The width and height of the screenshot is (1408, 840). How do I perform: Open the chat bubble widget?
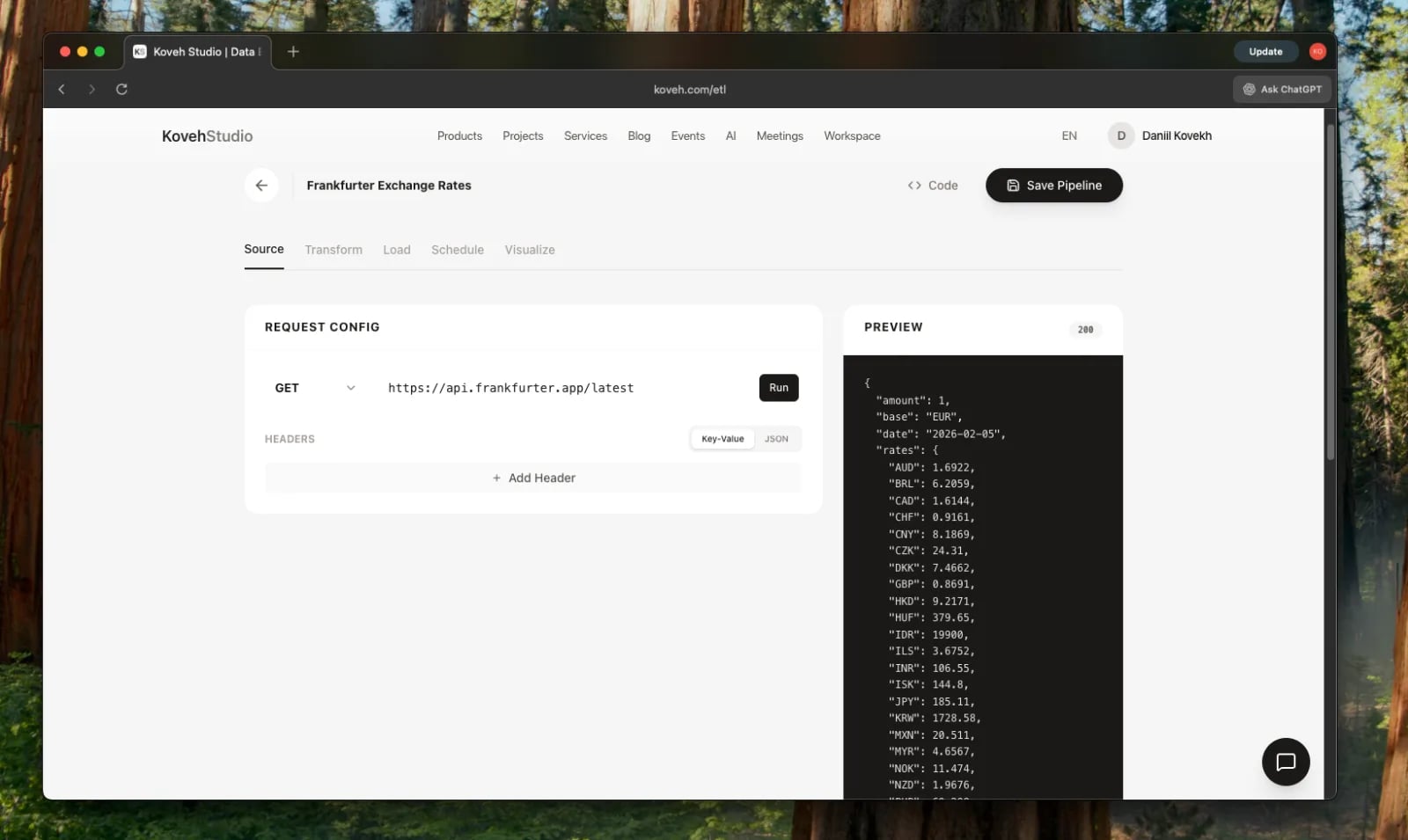pos(1285,762)
